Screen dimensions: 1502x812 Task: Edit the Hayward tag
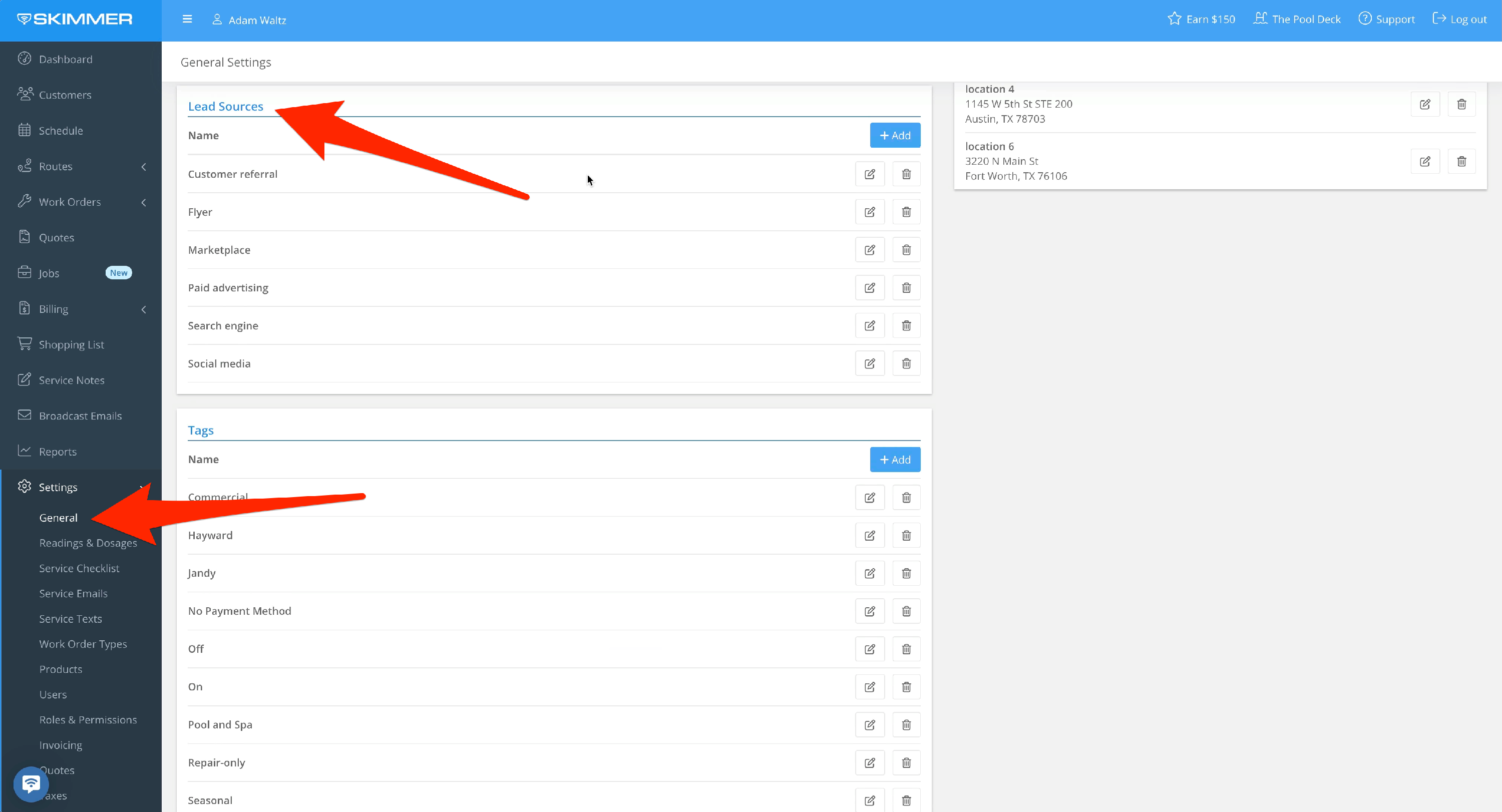click(869, 536)
